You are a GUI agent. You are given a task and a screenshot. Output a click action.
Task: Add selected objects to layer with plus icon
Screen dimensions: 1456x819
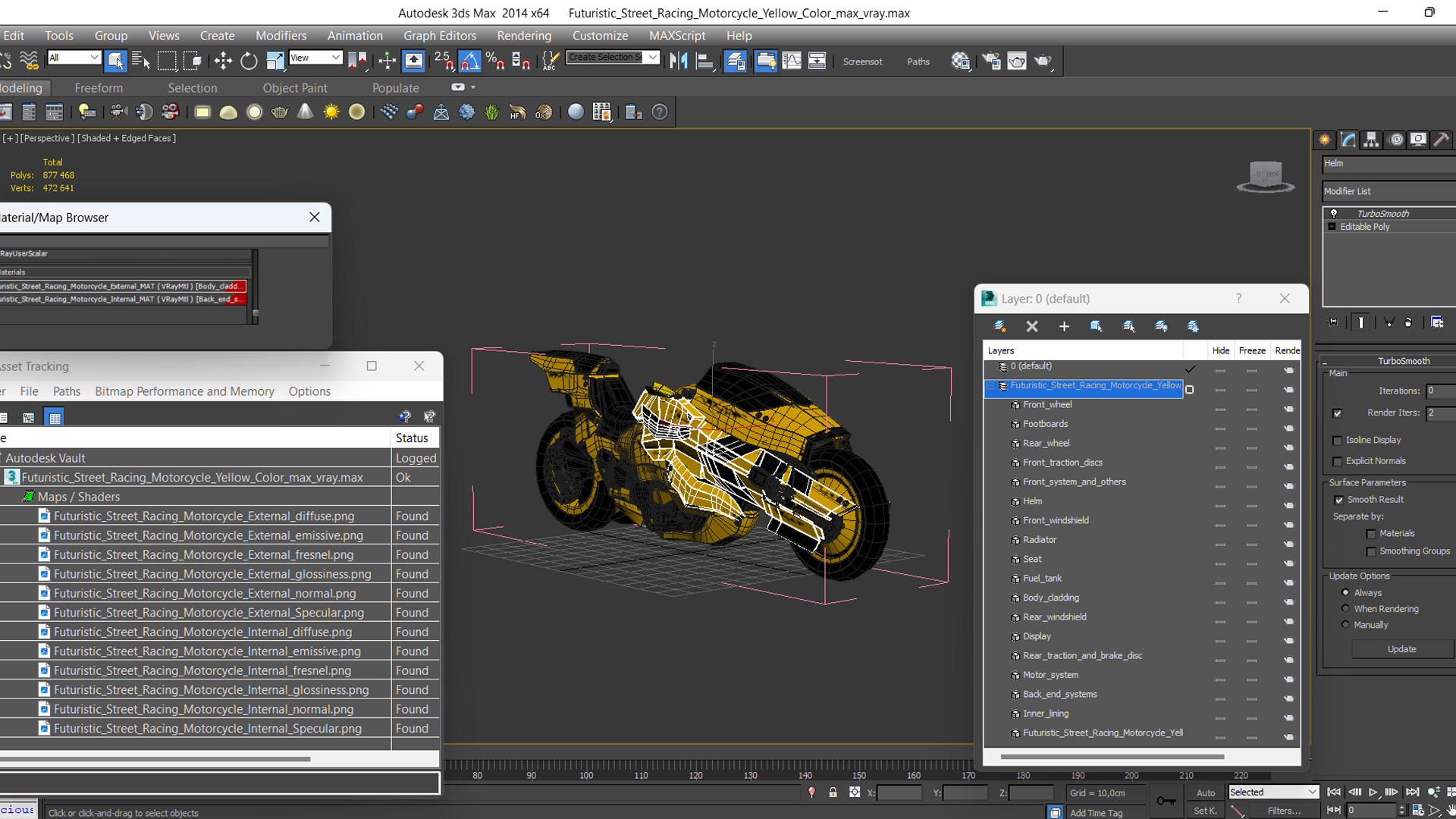[x=1064, y=326]
